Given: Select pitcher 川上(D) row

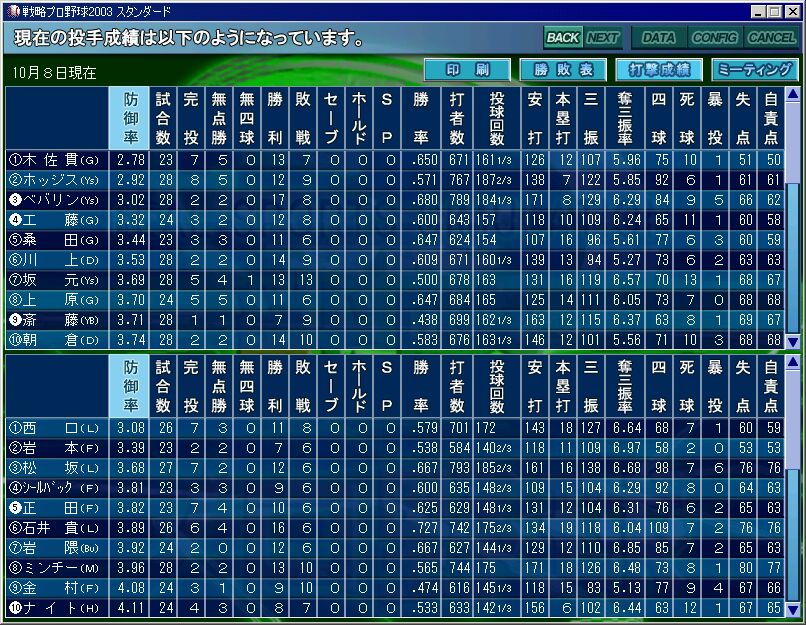Looking at the screenshot, I should 395,260.
